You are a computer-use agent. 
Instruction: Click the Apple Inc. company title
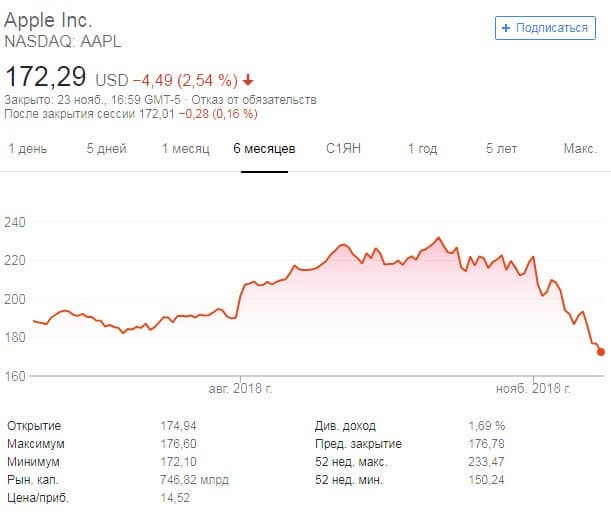coord(47,20)
